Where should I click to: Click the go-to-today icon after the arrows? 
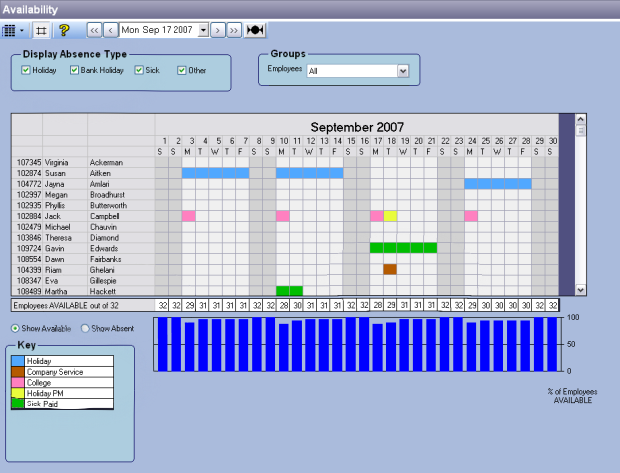(255, 30)
